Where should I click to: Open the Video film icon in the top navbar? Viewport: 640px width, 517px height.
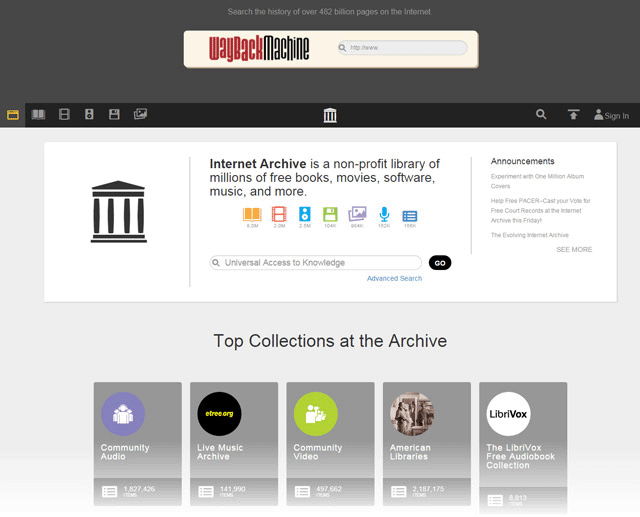(64, 115)
